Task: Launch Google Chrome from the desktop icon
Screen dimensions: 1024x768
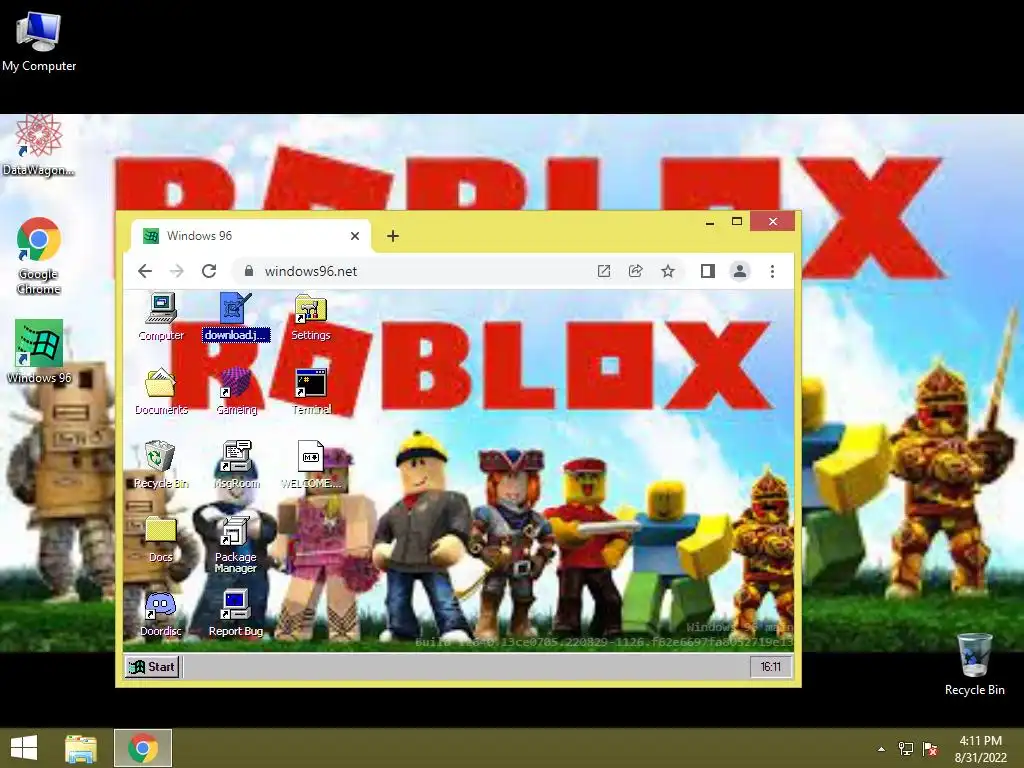Action: click(x=39, y=255)
